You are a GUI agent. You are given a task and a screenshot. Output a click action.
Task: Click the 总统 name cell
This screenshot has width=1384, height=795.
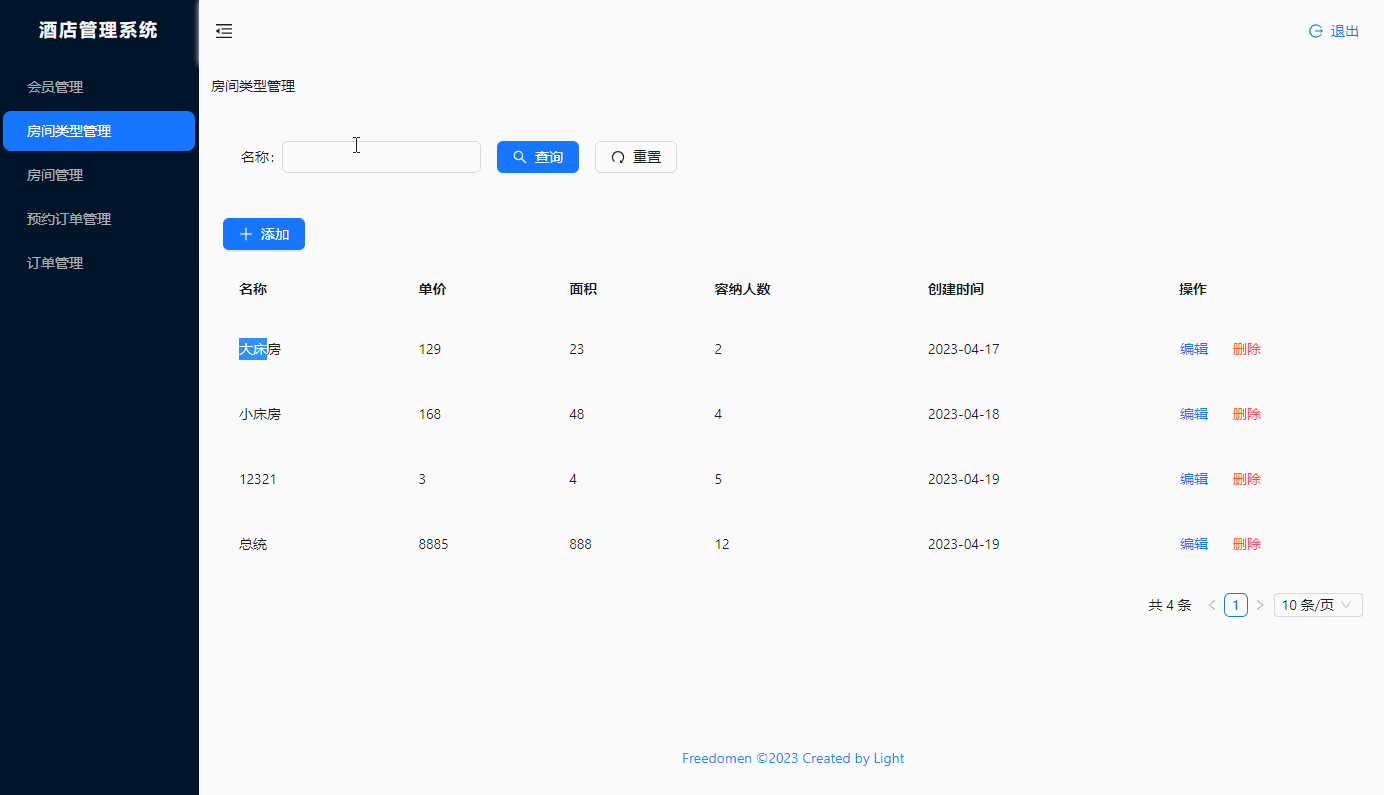point(253,544)
